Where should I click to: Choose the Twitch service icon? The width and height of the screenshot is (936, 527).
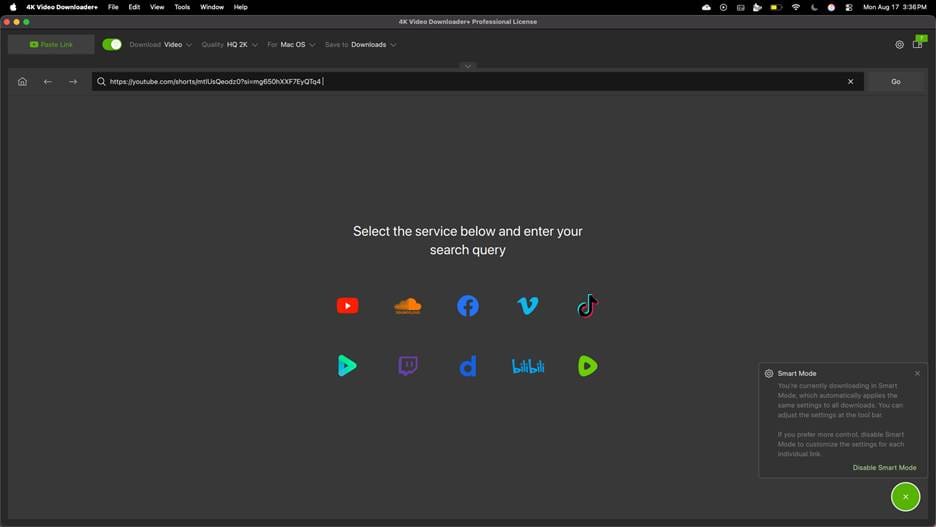tap(408, 366)
